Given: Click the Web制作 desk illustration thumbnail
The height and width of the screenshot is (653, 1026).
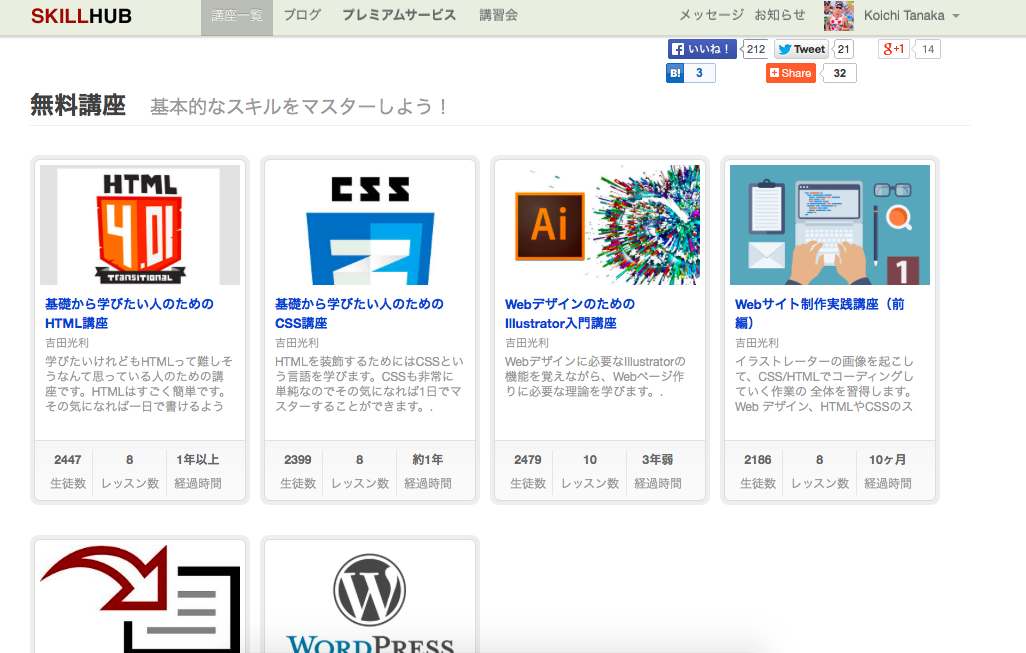Looking at the screenshot, I should point(828,223).
